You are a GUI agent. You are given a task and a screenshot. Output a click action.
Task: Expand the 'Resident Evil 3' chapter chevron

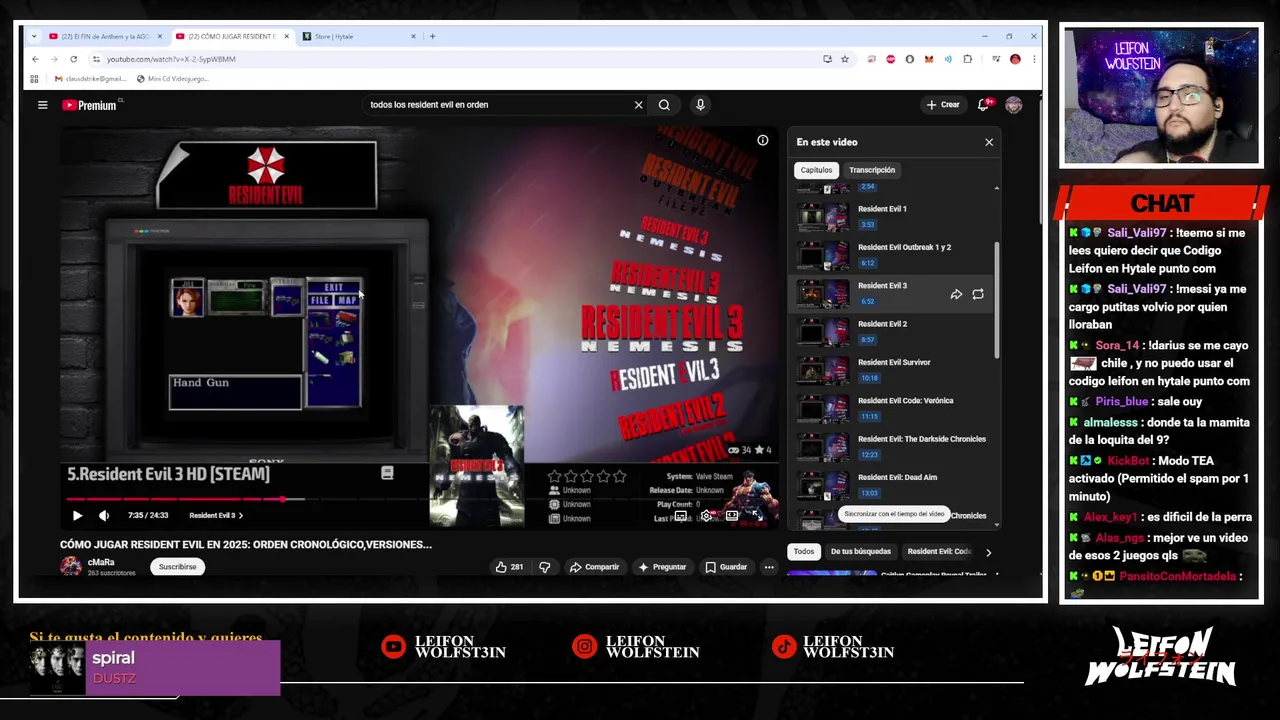(x=240, y=516)
